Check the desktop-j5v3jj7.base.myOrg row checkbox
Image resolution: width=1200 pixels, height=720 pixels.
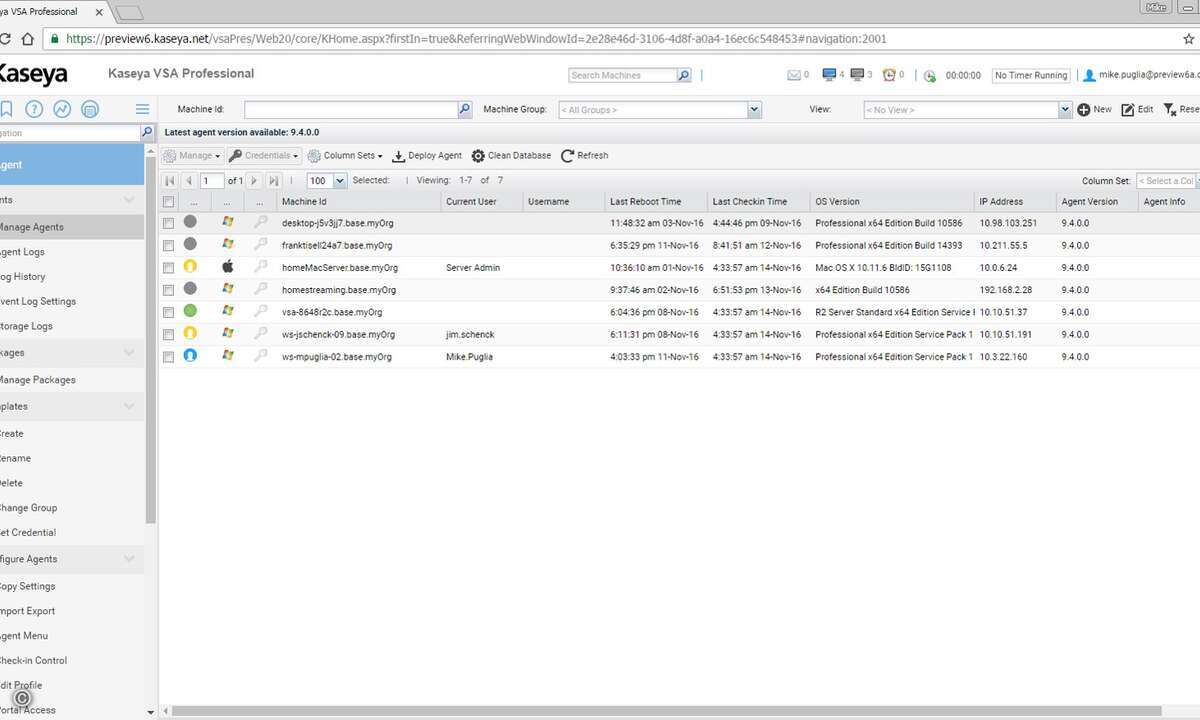[168, 223]
